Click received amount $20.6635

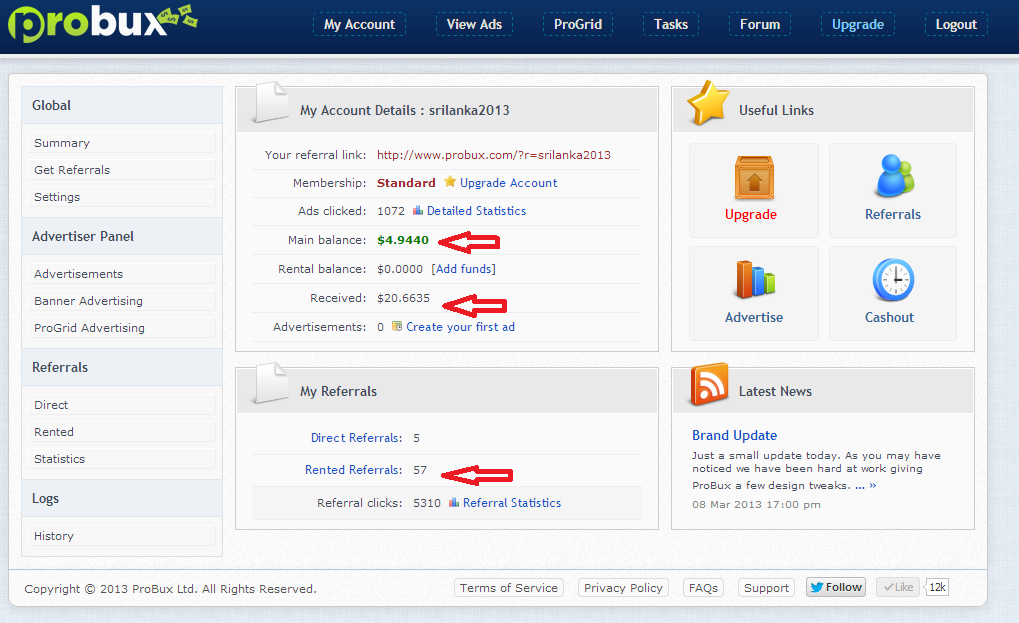[404, 298]
